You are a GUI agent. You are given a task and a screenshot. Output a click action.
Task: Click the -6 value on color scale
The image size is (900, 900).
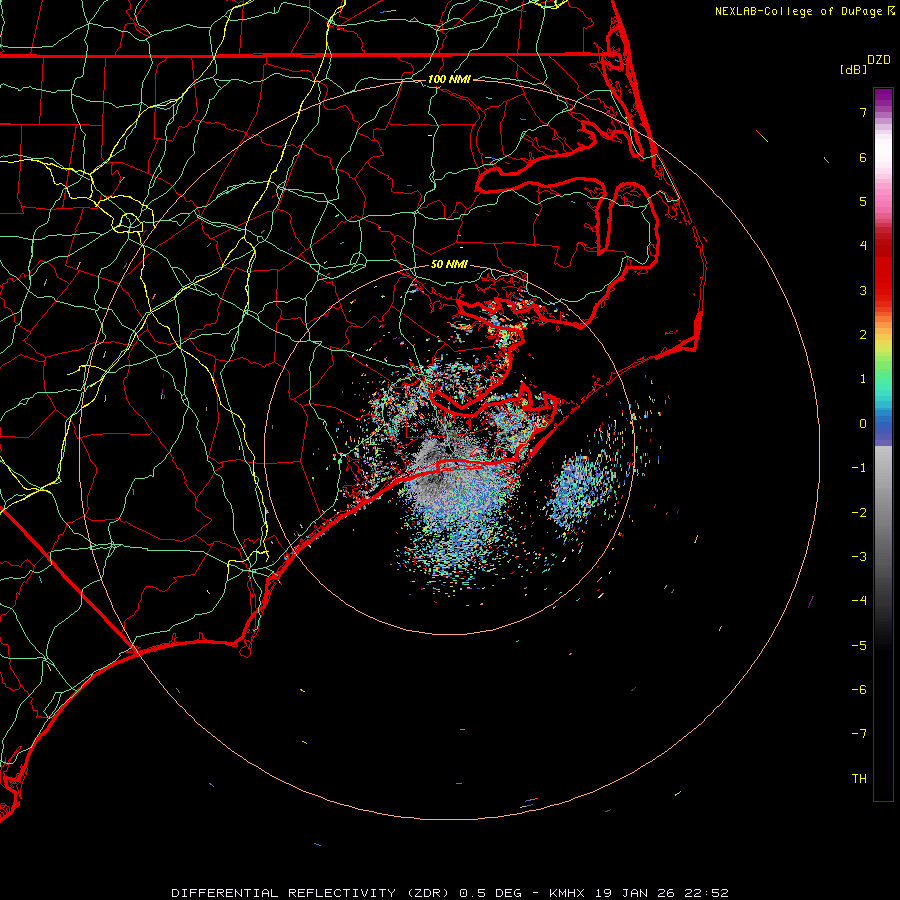(x=859, y=690)
